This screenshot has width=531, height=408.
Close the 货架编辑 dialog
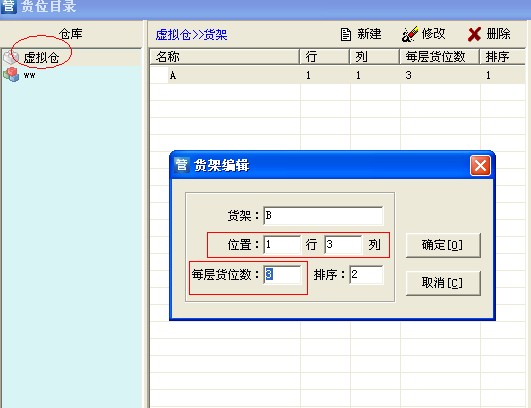480,166
